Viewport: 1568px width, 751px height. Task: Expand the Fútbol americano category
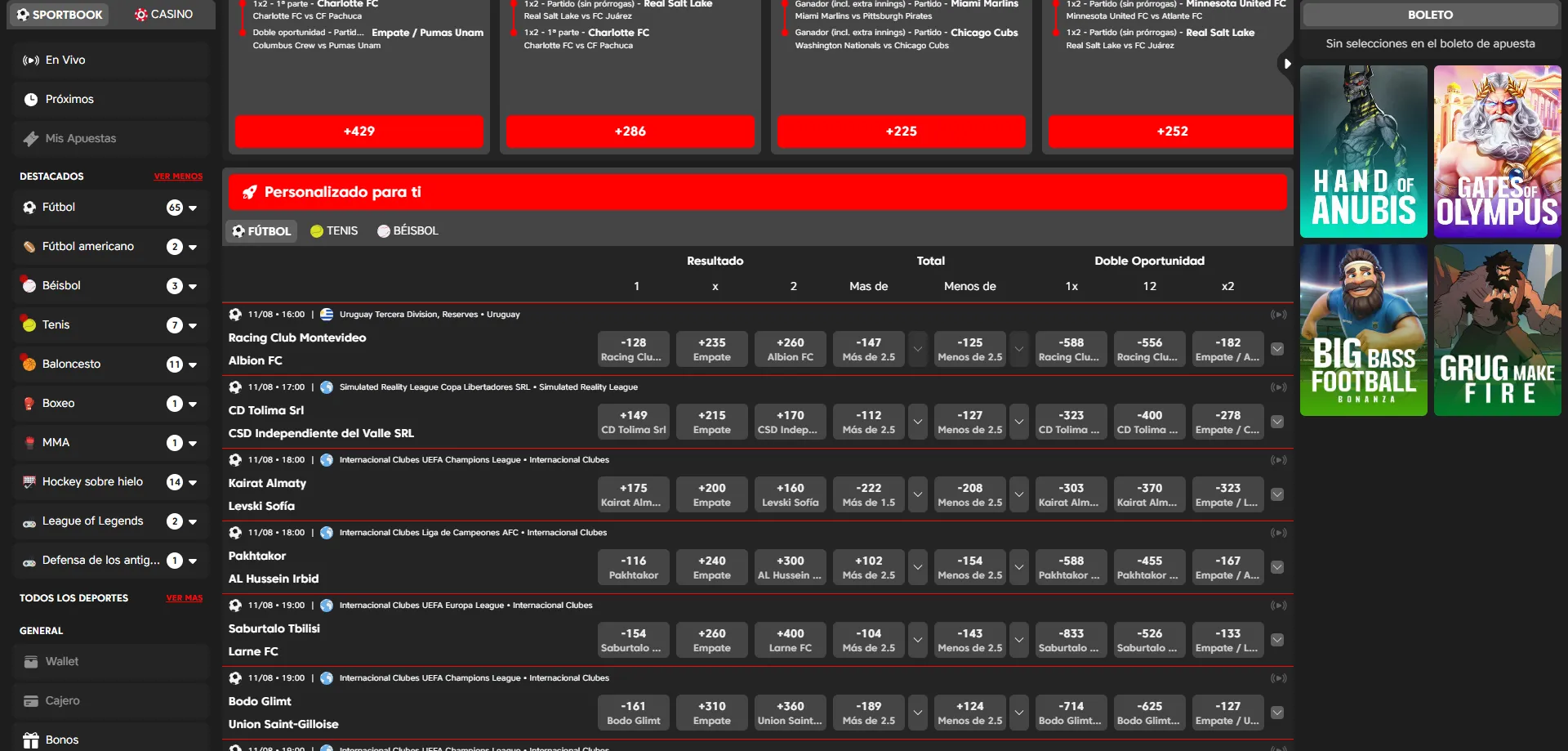[x=193, y=248]
